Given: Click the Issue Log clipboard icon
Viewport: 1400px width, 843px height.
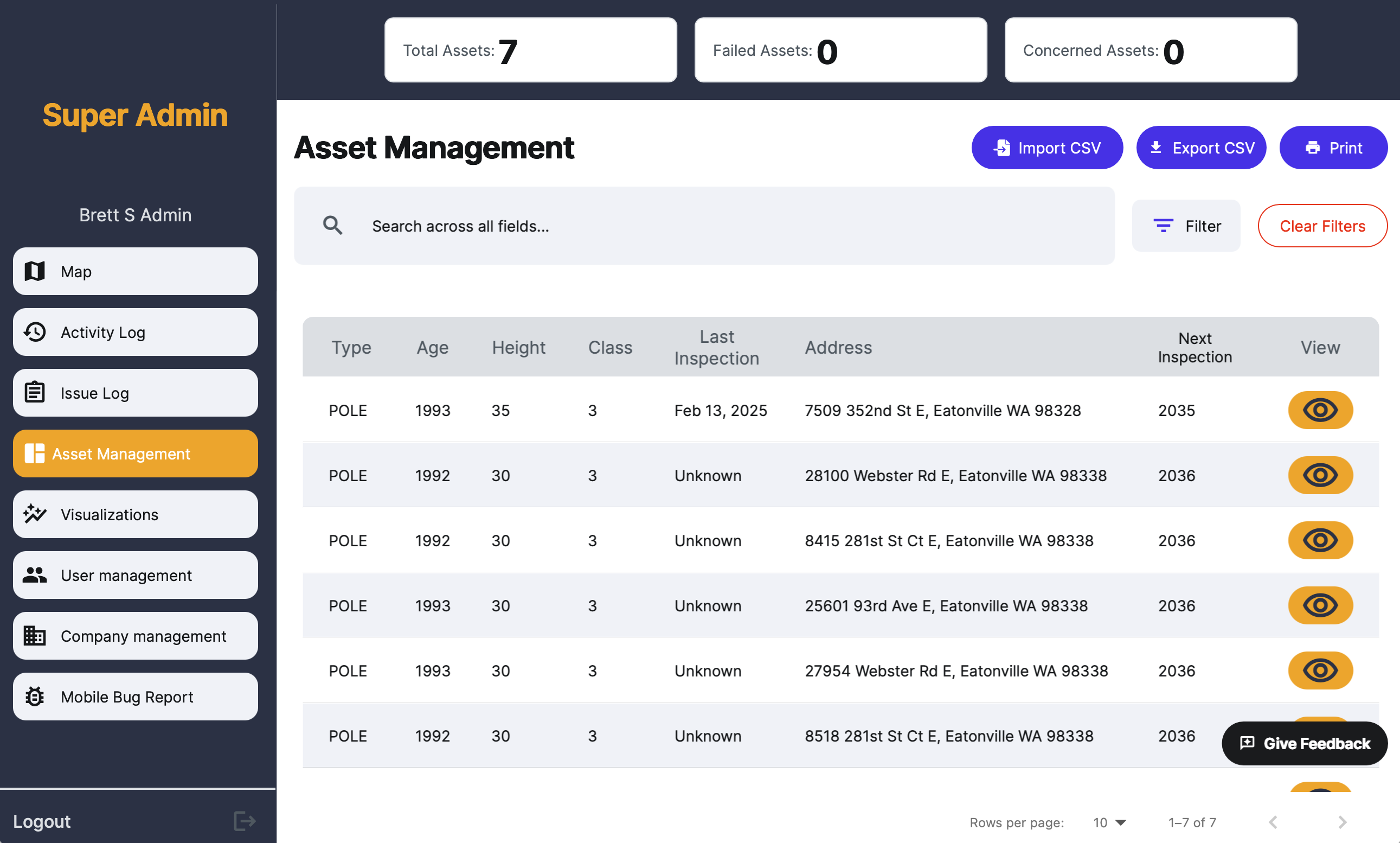Looking at the screenshot, I should click(34, 393).
